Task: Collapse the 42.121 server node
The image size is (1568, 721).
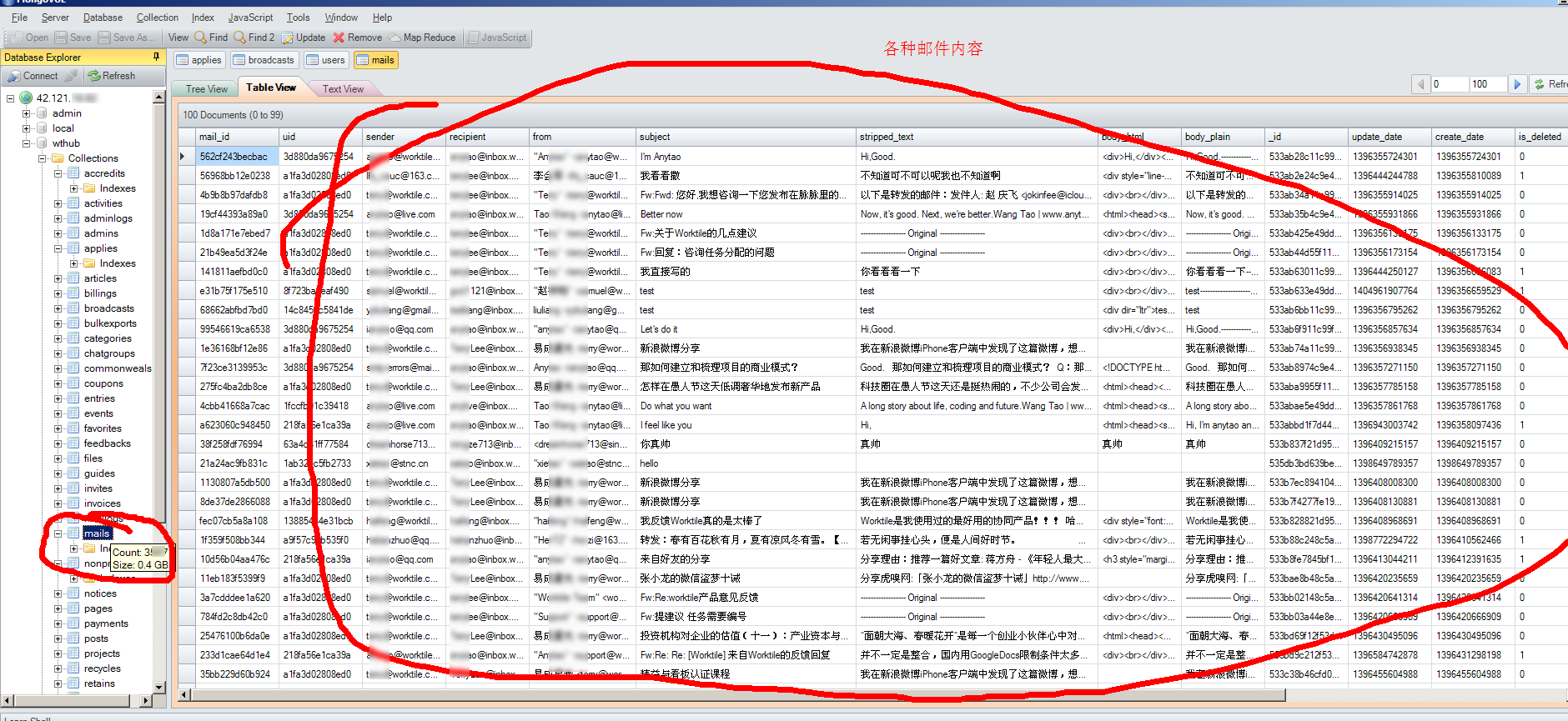Action: (x=11, y=98)
